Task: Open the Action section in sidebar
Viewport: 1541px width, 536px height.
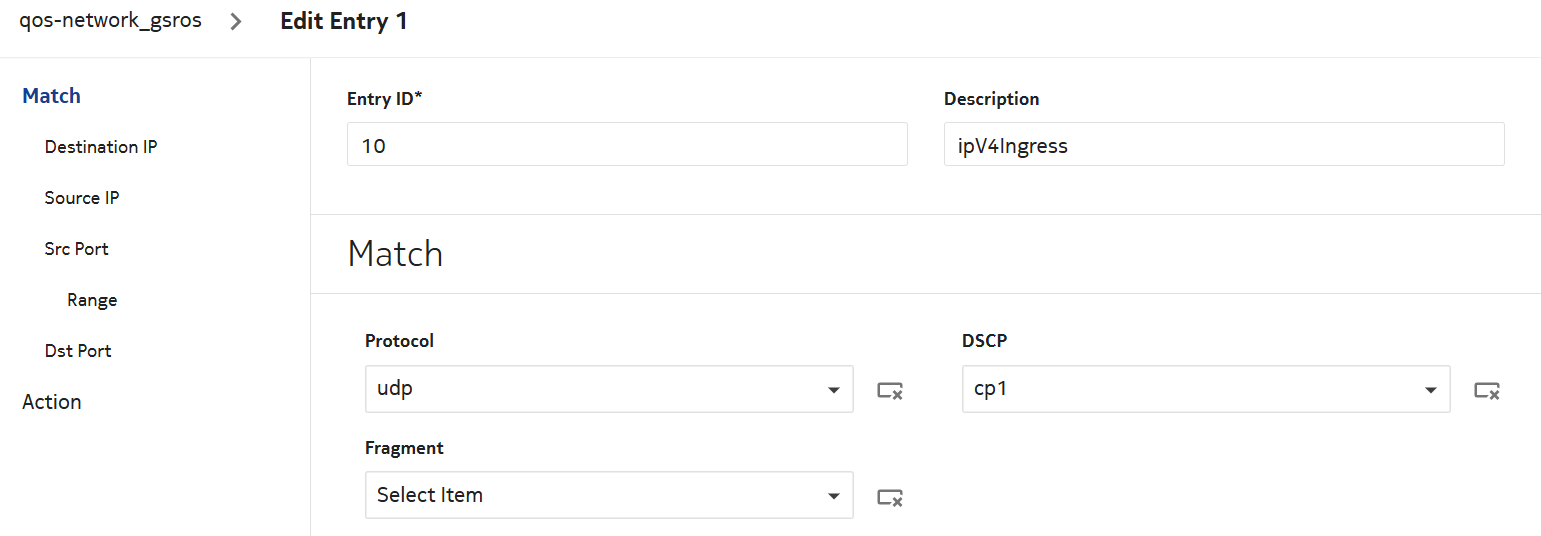Action: pos(52,402)
